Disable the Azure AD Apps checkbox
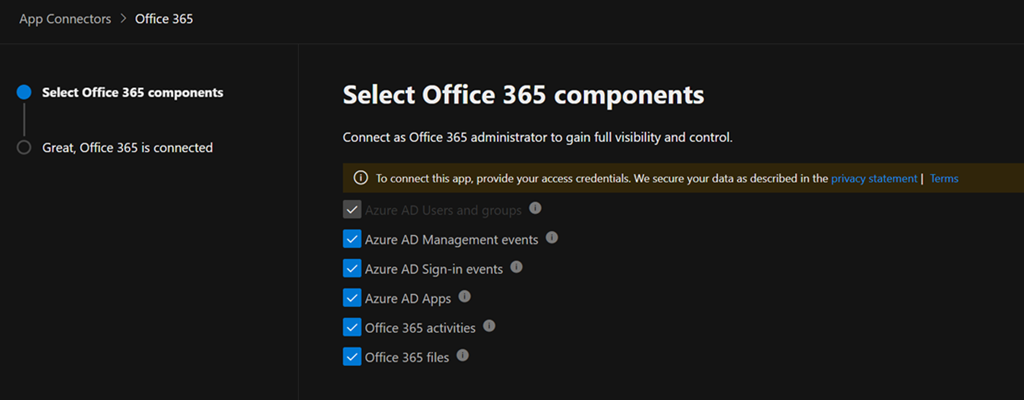This screenshot has width=1024, height=400. [352, 298]
